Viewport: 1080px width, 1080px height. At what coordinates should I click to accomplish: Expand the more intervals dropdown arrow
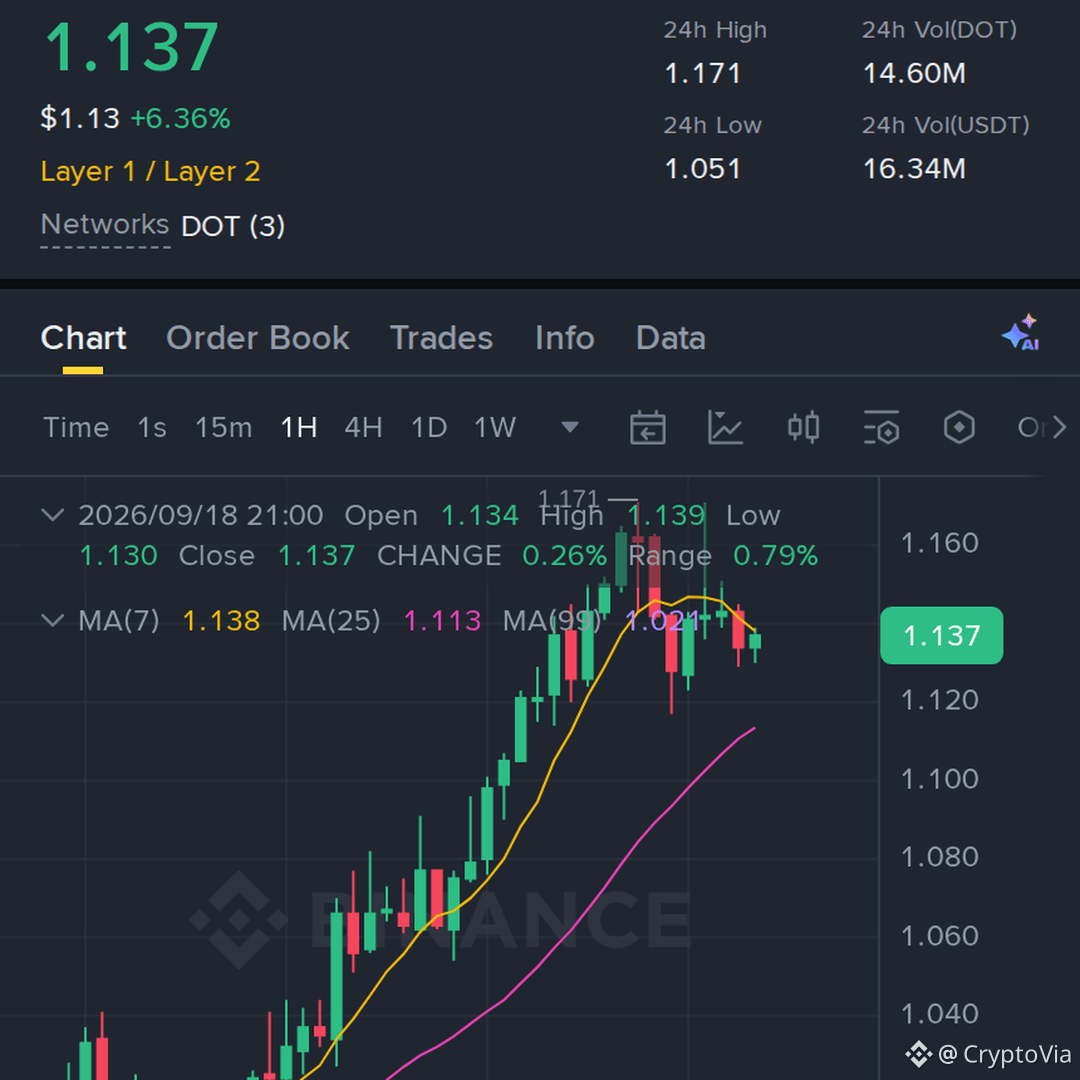pos(570,428)
